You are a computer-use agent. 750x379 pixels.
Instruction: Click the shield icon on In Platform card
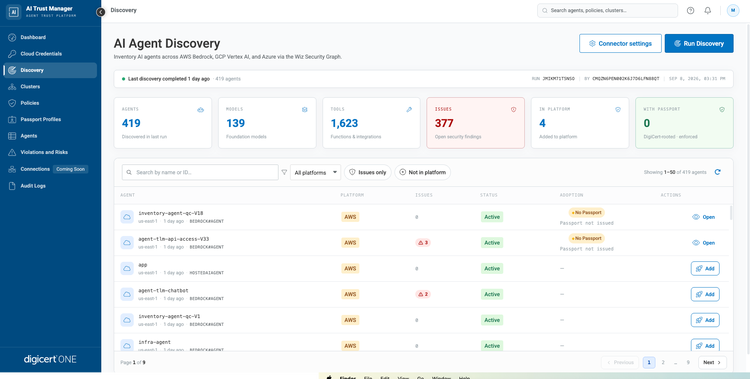(x=618, y=110)
